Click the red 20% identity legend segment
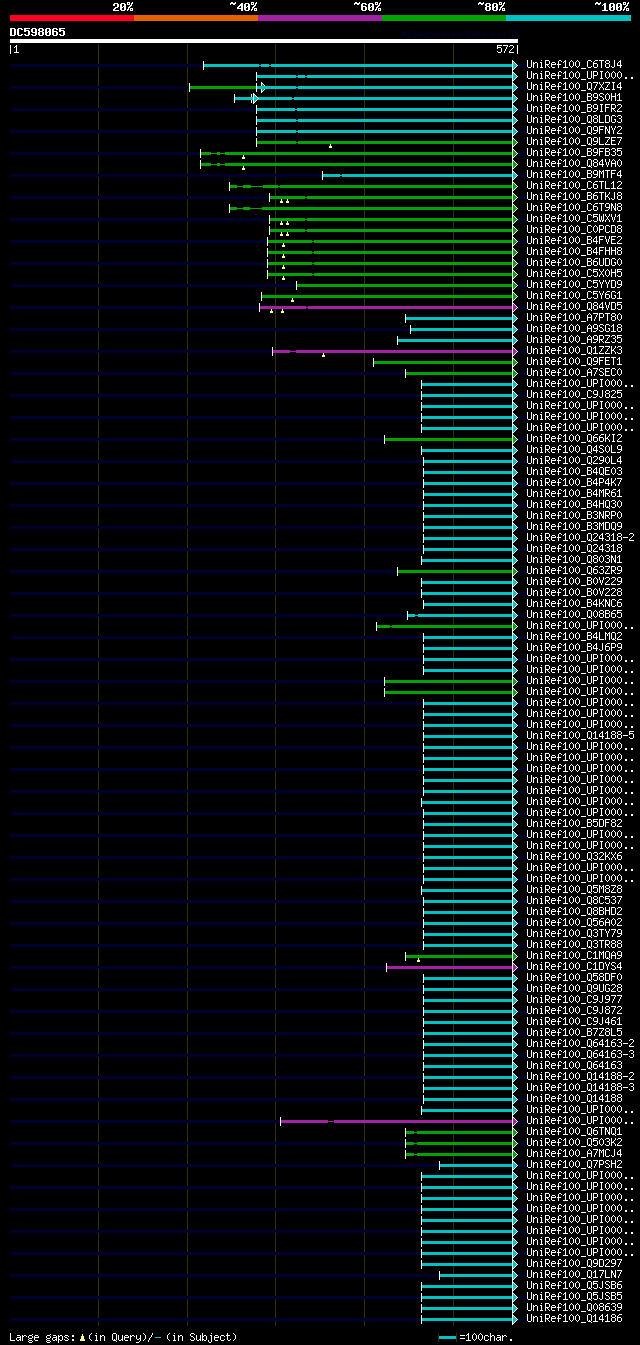The height and width of the screenshot is (1345, 640). (71, 18)
